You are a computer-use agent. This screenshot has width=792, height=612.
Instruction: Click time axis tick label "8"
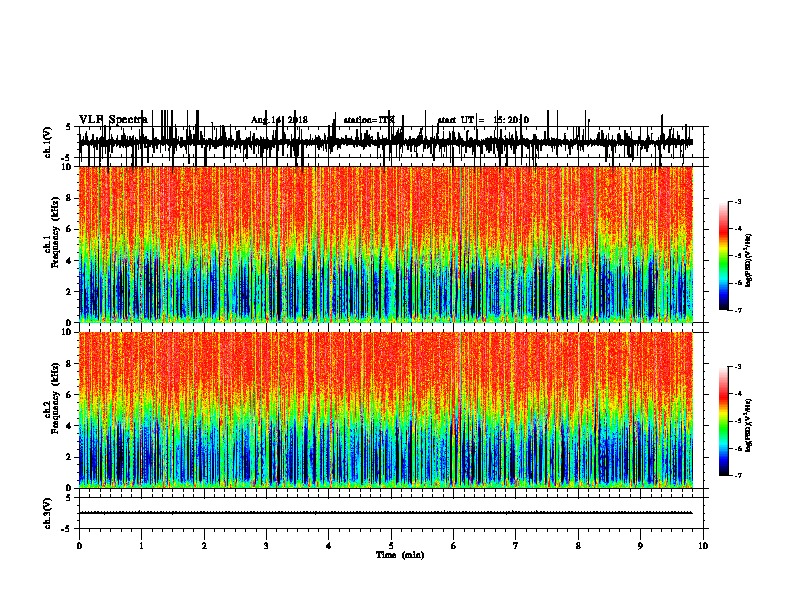pyautogui.click(x=578, y=546)
